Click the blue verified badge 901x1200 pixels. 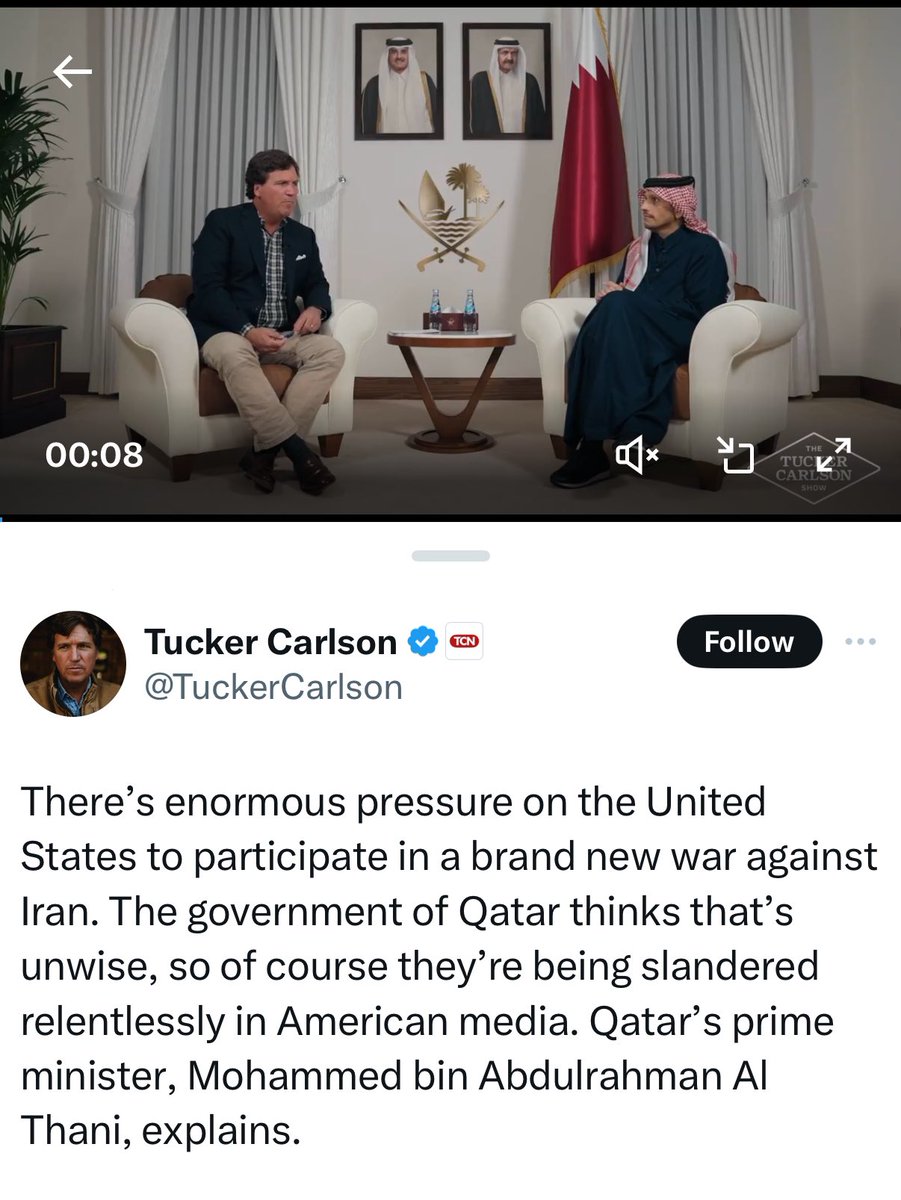422,642
